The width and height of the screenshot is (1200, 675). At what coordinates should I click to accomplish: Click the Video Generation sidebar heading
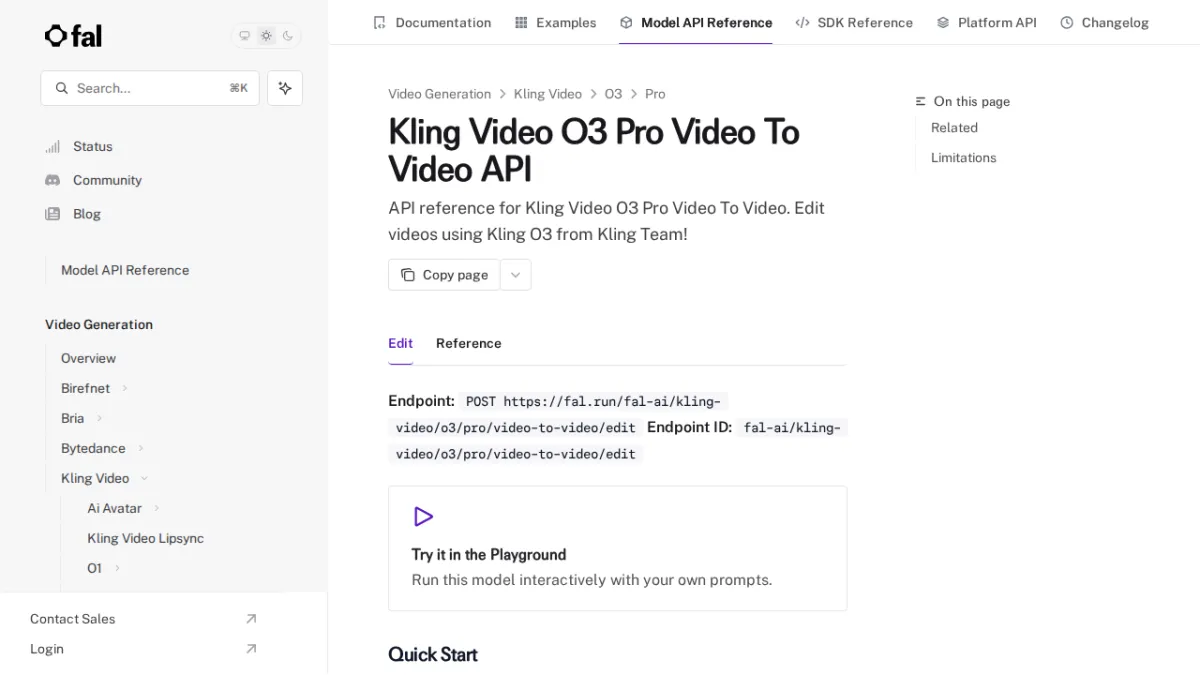[99, 325]
